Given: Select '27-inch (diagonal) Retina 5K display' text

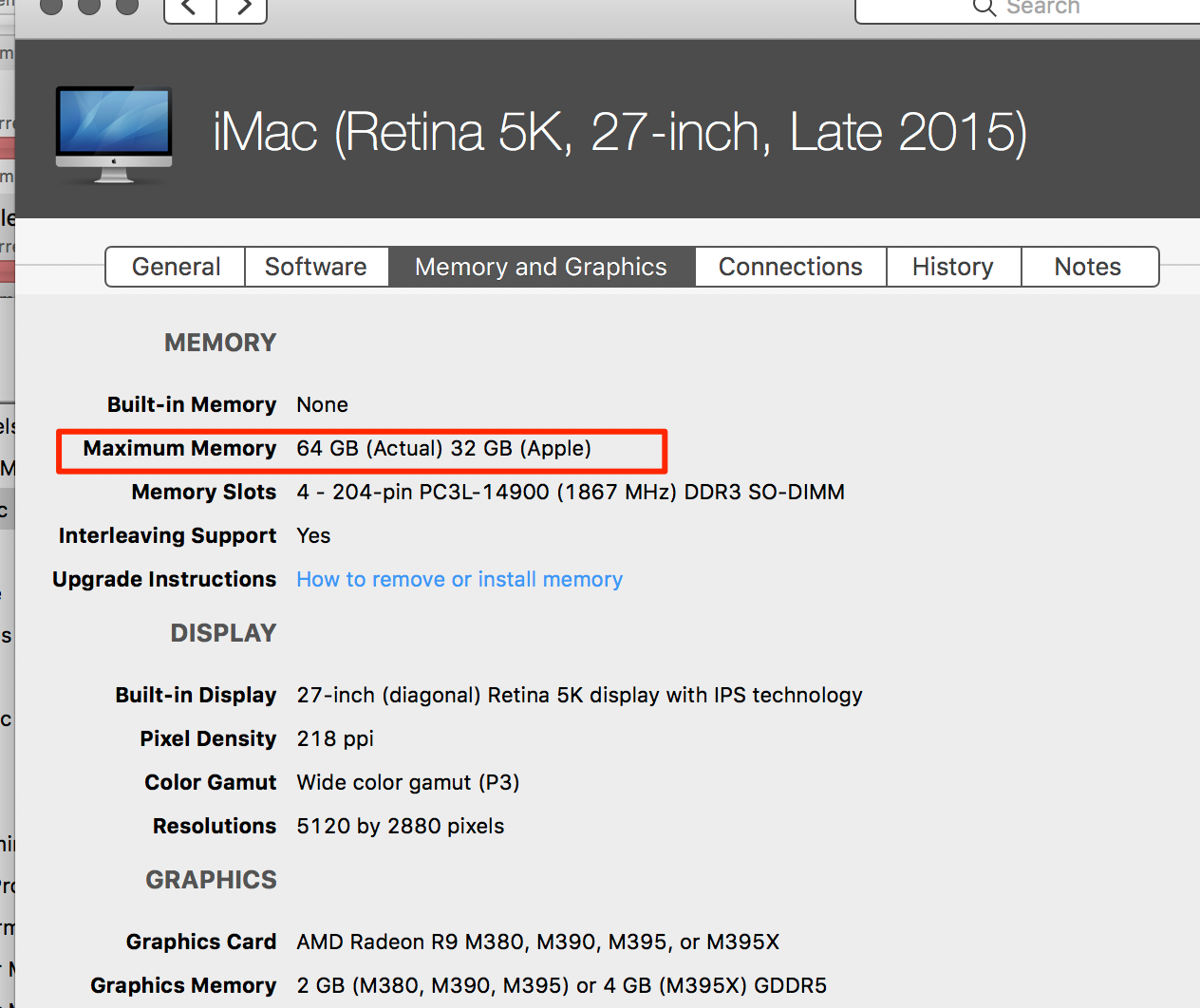Looking at the screenshot, I should pos(479,695).
